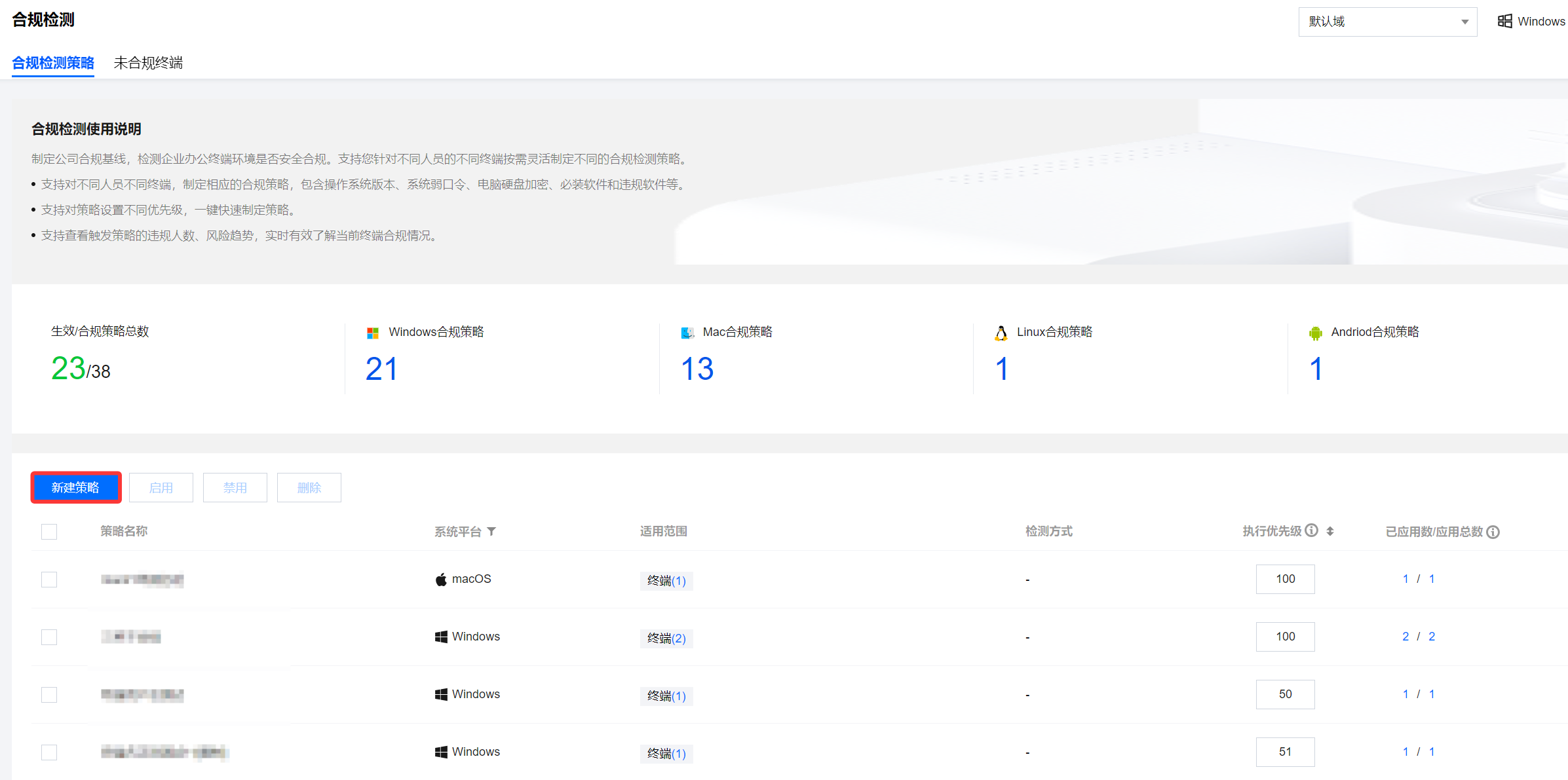Click the filter icon beside 系统平台
1568x780 pixels.
pyautogui.click(x=491, y=531)
